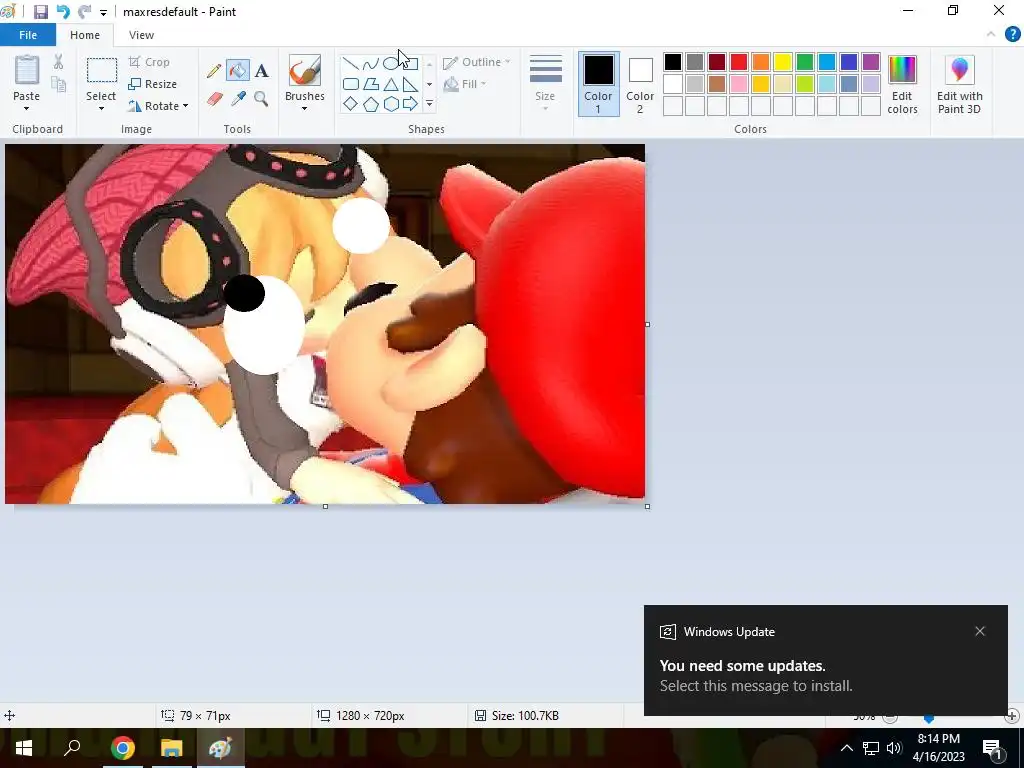Choose the Pentagon shape
The width and height of the screenshot is (1024, 768).
coord(370,104)
